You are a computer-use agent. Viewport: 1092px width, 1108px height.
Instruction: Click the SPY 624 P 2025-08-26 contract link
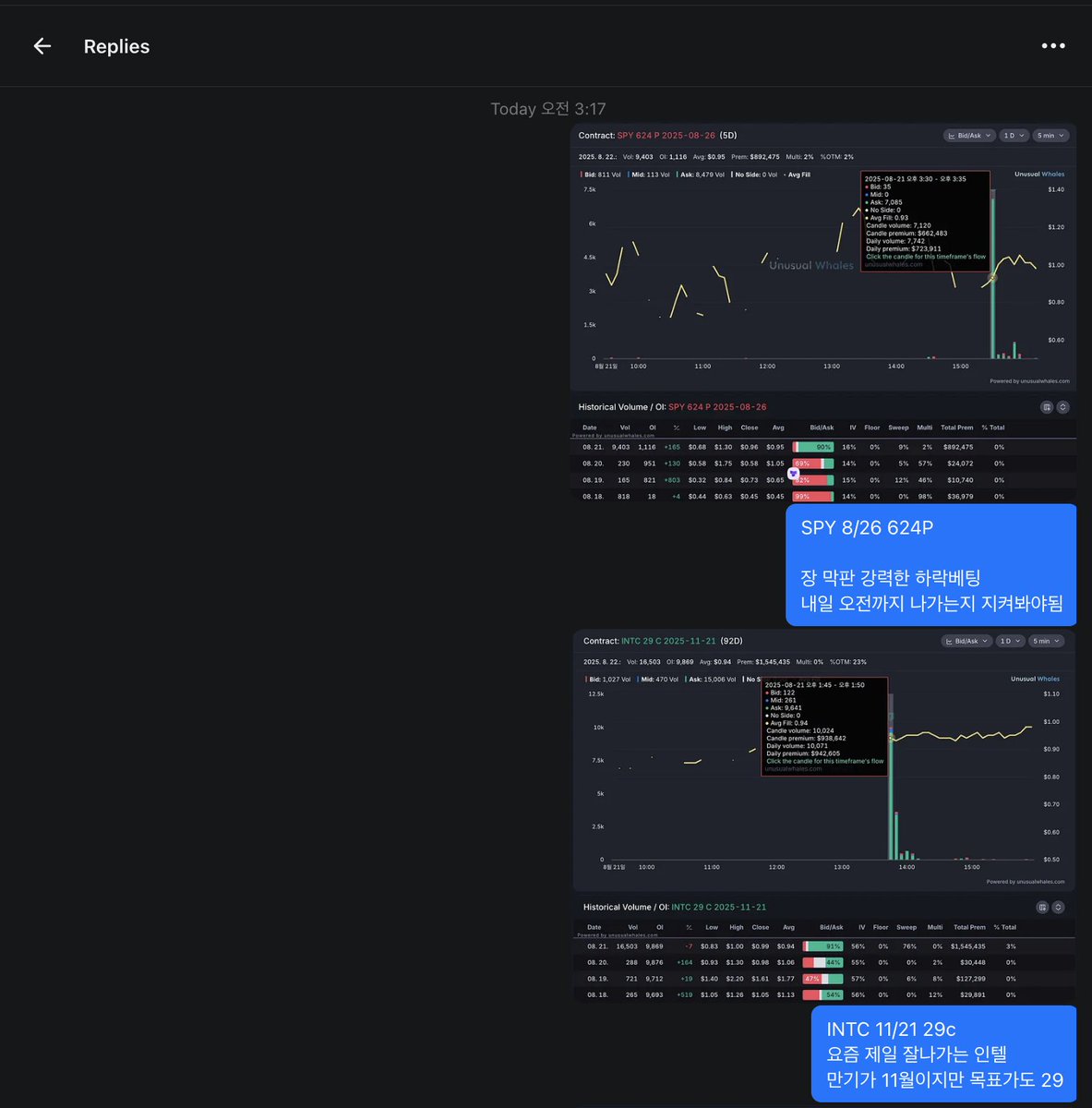pos(667,135)
